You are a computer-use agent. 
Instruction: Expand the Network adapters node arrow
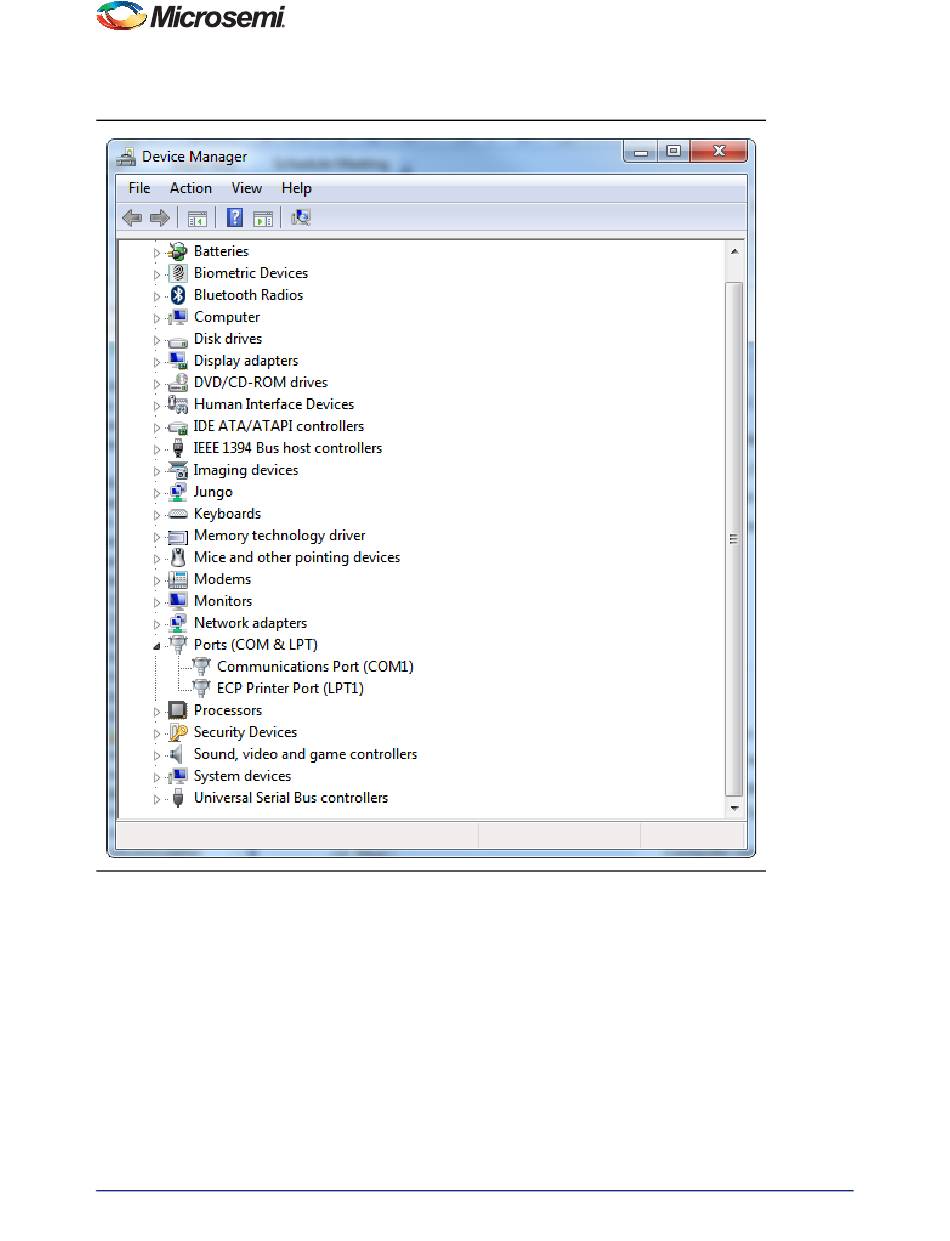tap(157, 624)
